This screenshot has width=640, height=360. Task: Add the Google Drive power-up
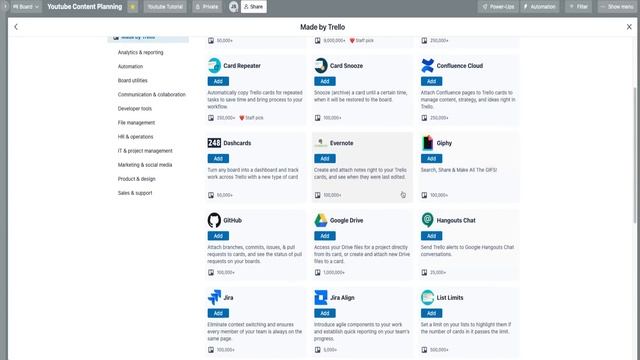[x=325, y=236]
